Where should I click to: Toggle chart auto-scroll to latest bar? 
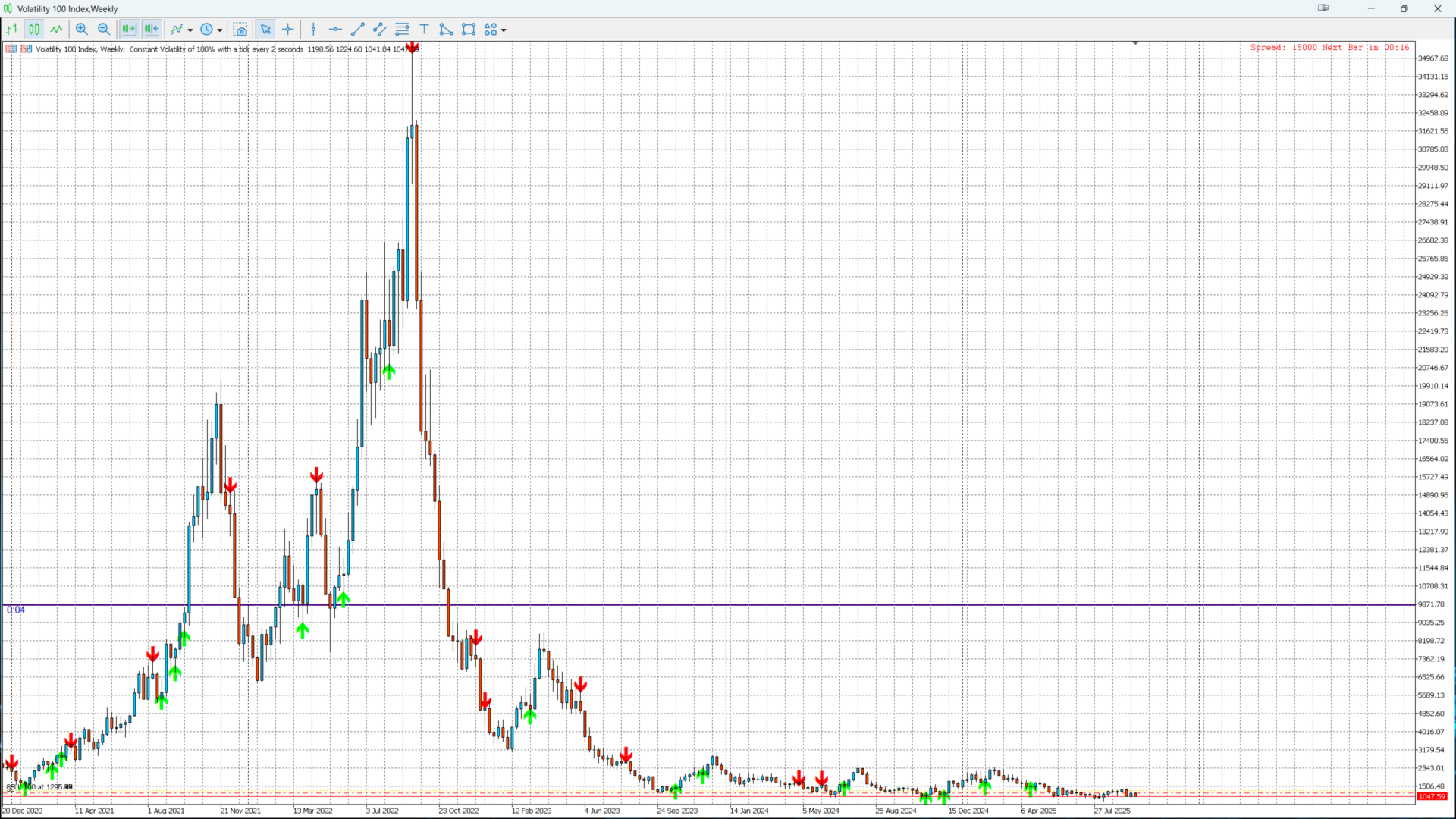pos(129,30)
